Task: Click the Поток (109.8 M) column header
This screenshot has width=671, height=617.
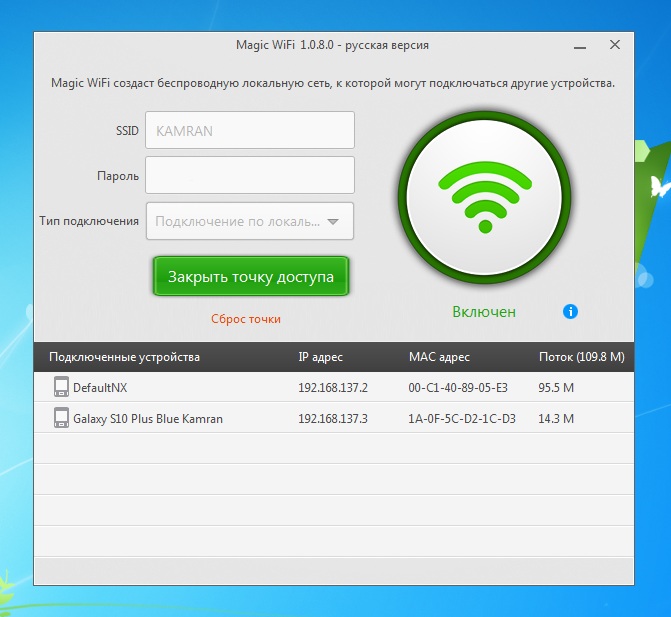Action: pos(581,357)
